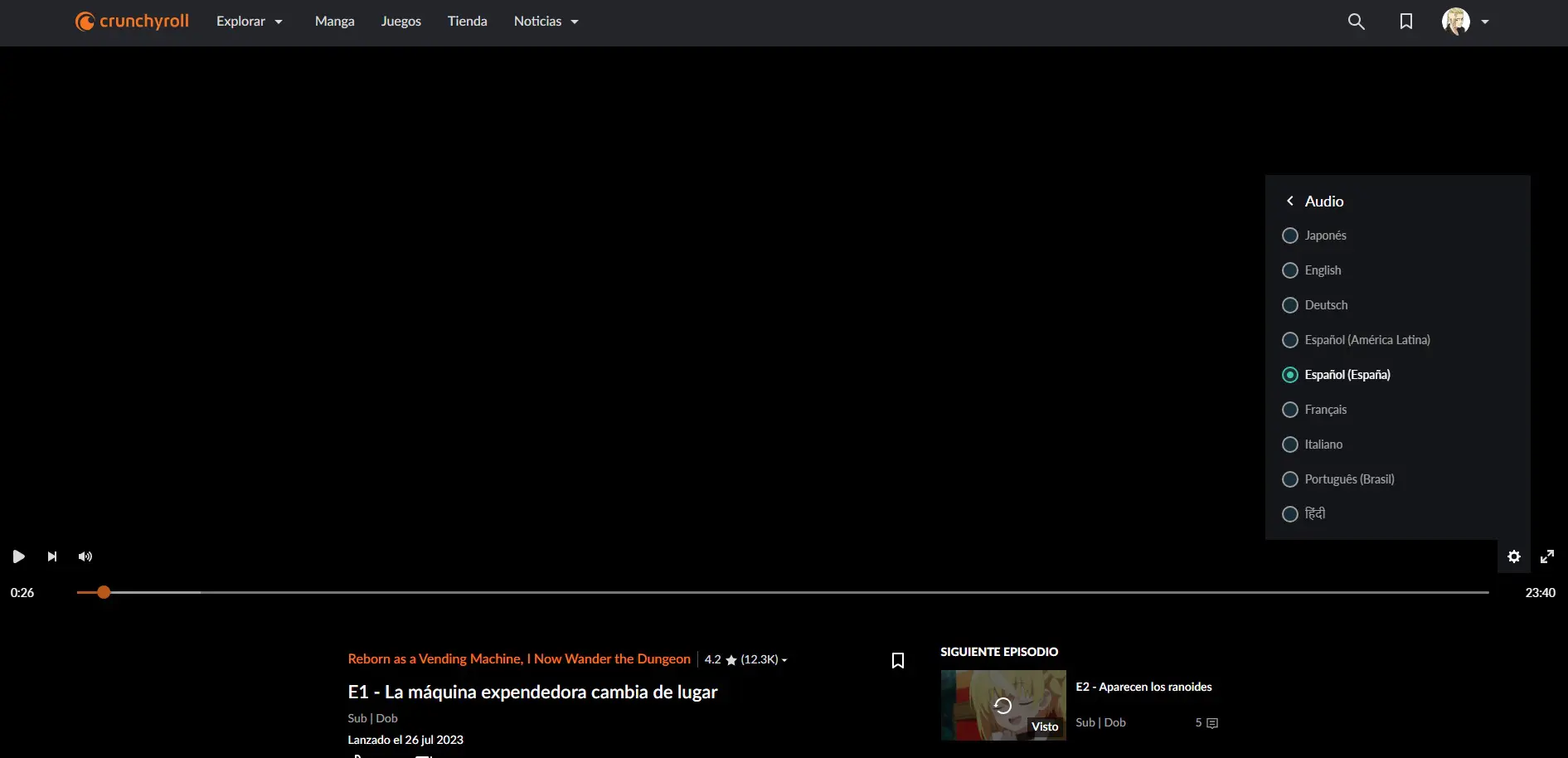
Task: Open the watchlist bookmark in header
Action: (1406, 22)
